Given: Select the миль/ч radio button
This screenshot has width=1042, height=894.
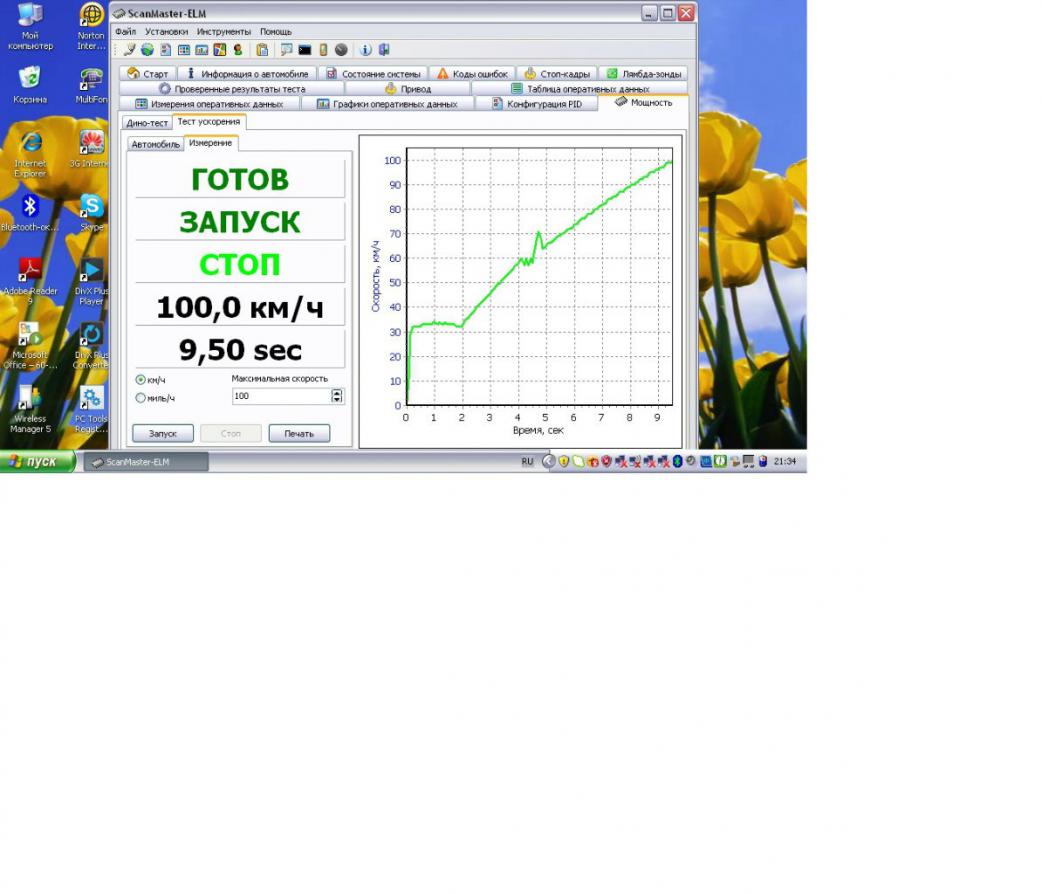Looking at the screenshot, I should tap(141, 398).
